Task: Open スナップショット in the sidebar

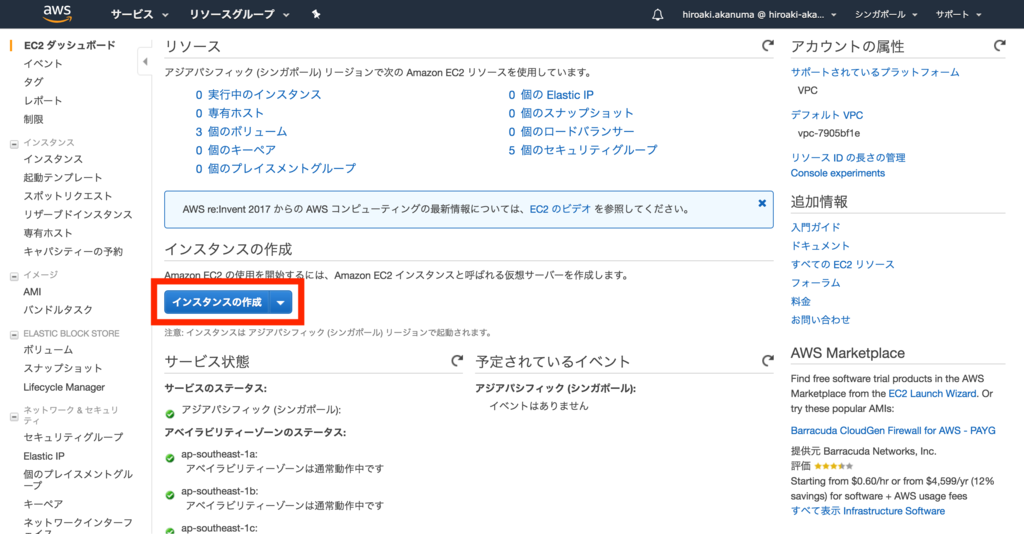Action: click(63, 368)
